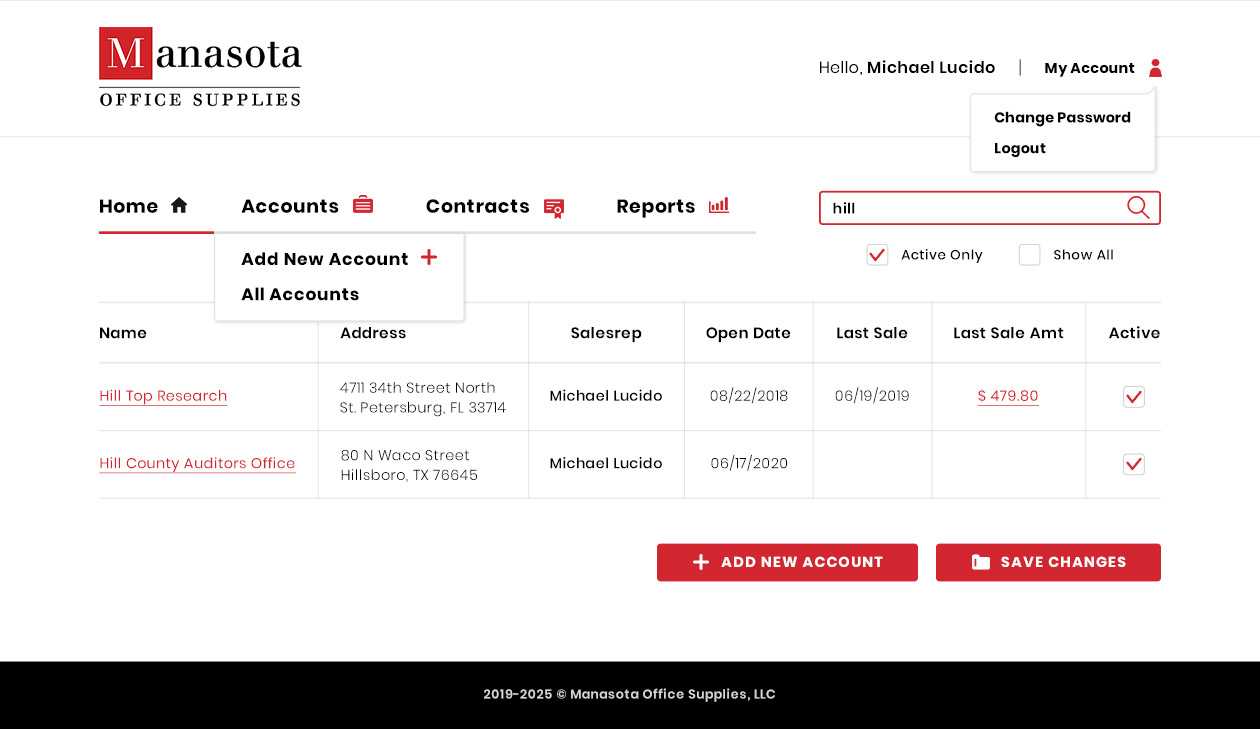This screenshot has width=1260, height=729.
Task: Click the Reports bar chart icon
Action: tap(718, 205)
